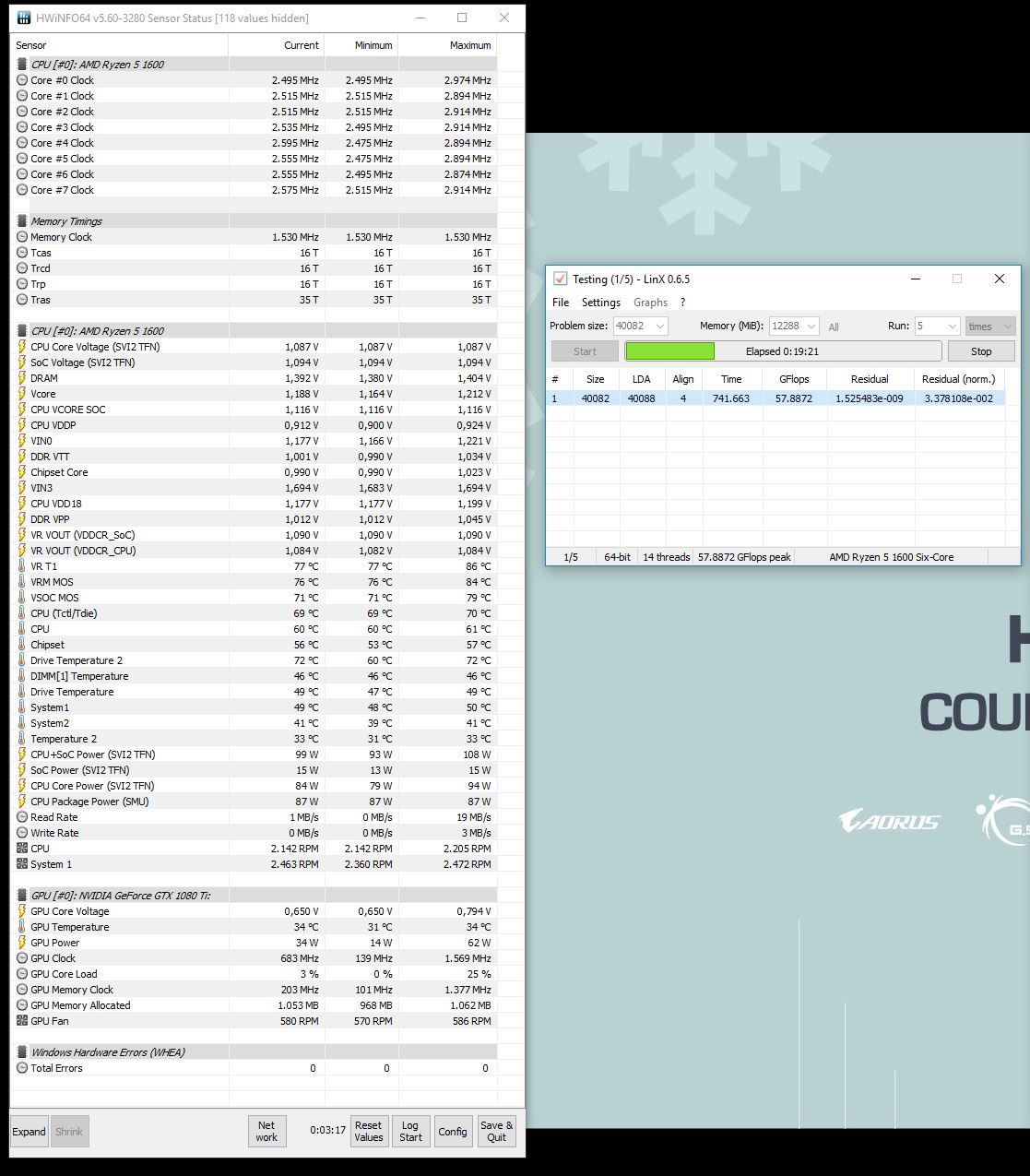The image size is (1030, 1176).
Task: Click the chip icon in GPU [#0]: NVIDIA GeForce header
Action: click(x=22, y=896)
